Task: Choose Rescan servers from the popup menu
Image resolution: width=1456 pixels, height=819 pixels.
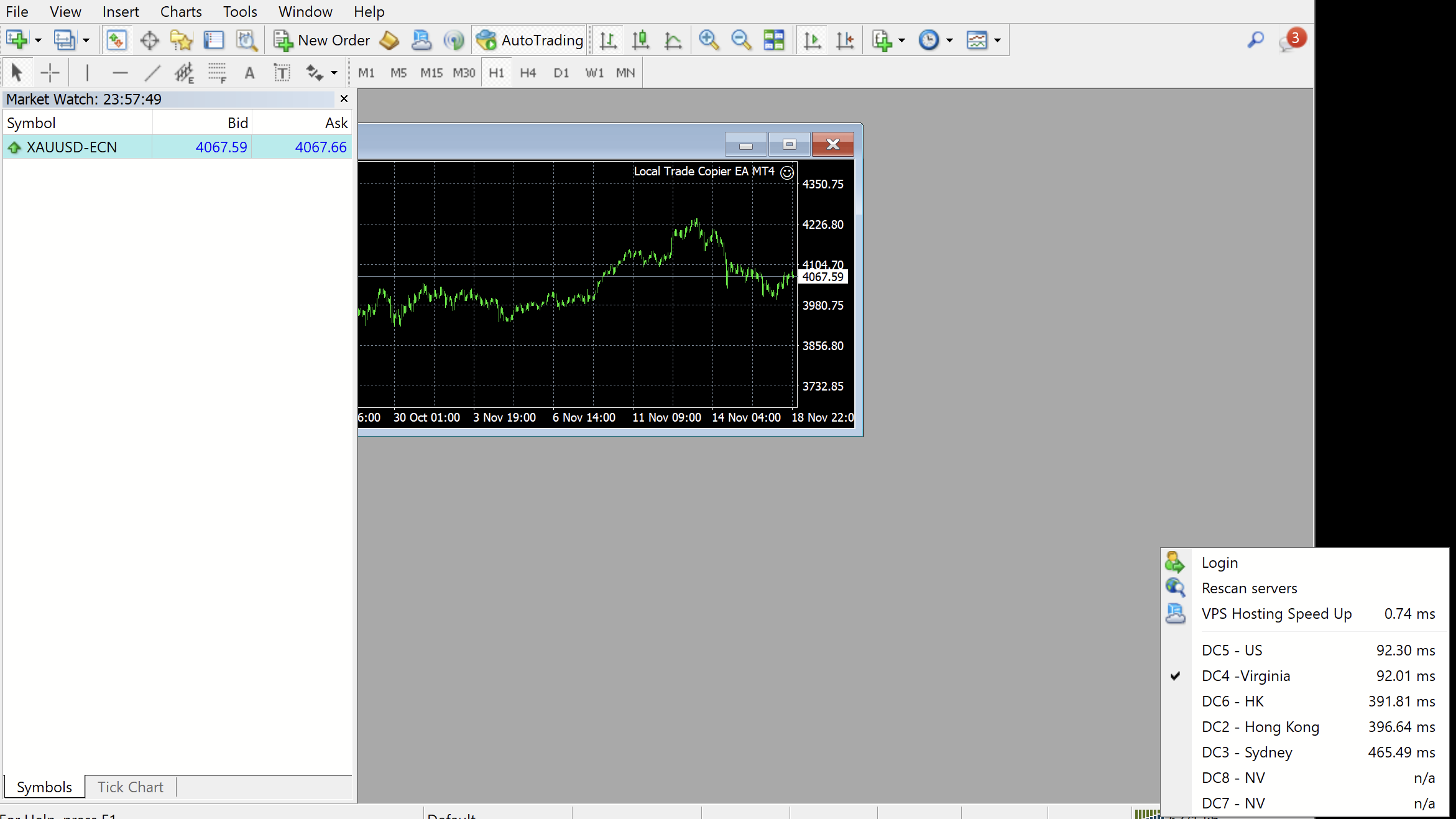Action: click(x=1249, y=588)
